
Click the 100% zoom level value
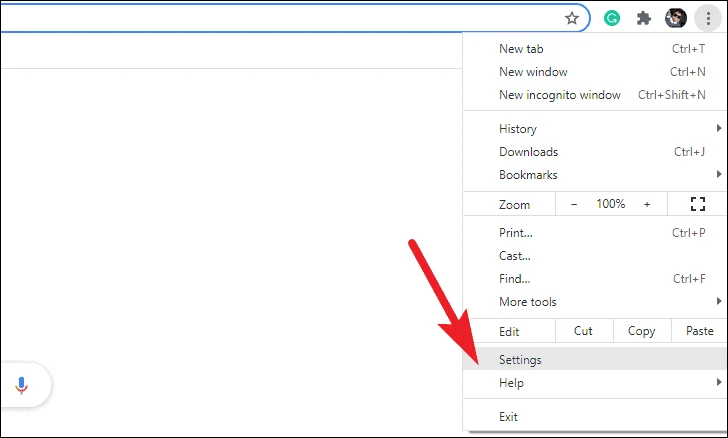611,204
